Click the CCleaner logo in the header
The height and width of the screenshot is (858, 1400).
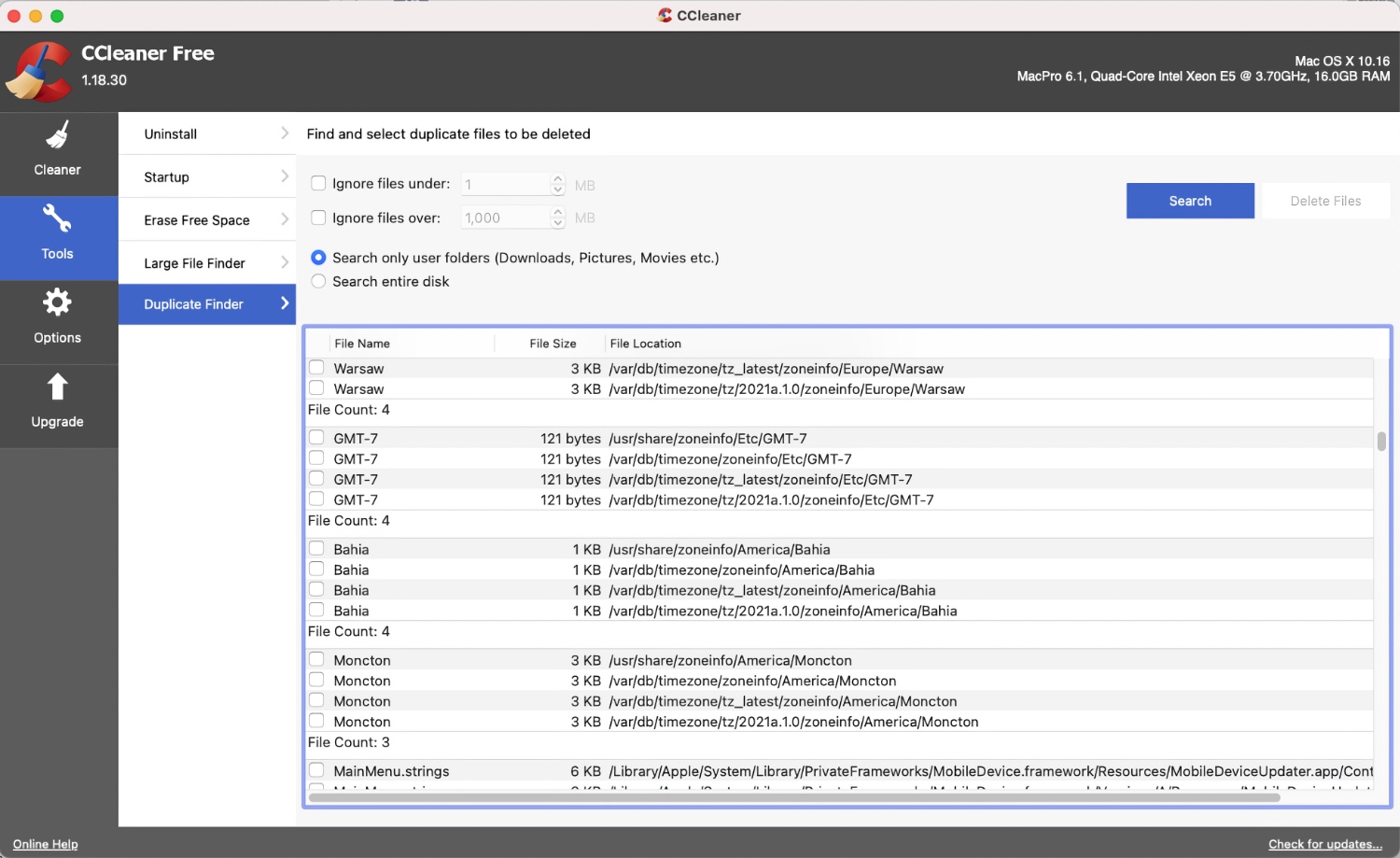[x=38, y=71]
